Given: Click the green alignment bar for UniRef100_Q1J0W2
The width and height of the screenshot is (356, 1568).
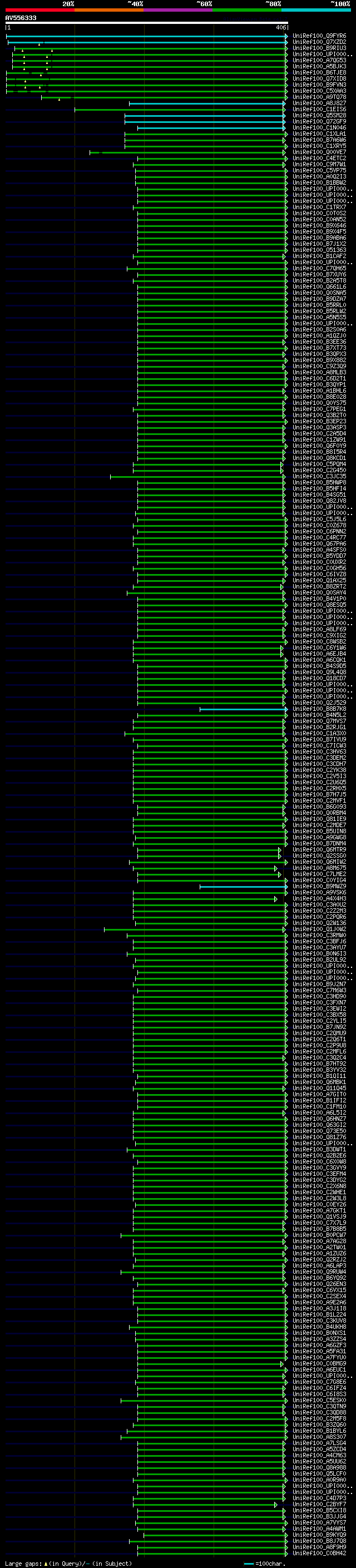Looking at the screenshot, I should [x=195, y=929].
